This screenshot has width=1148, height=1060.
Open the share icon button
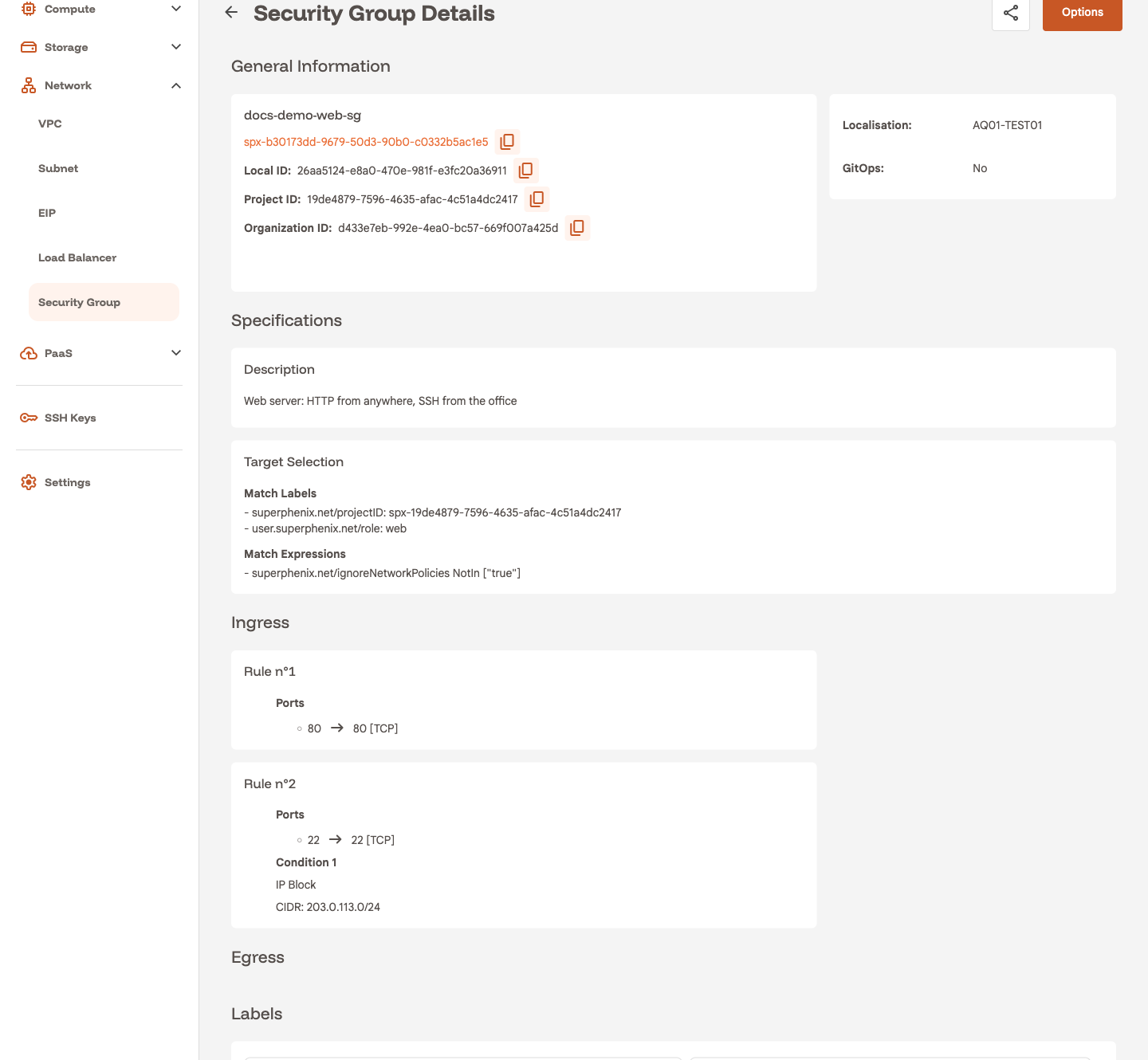(x=1011, y=13)
